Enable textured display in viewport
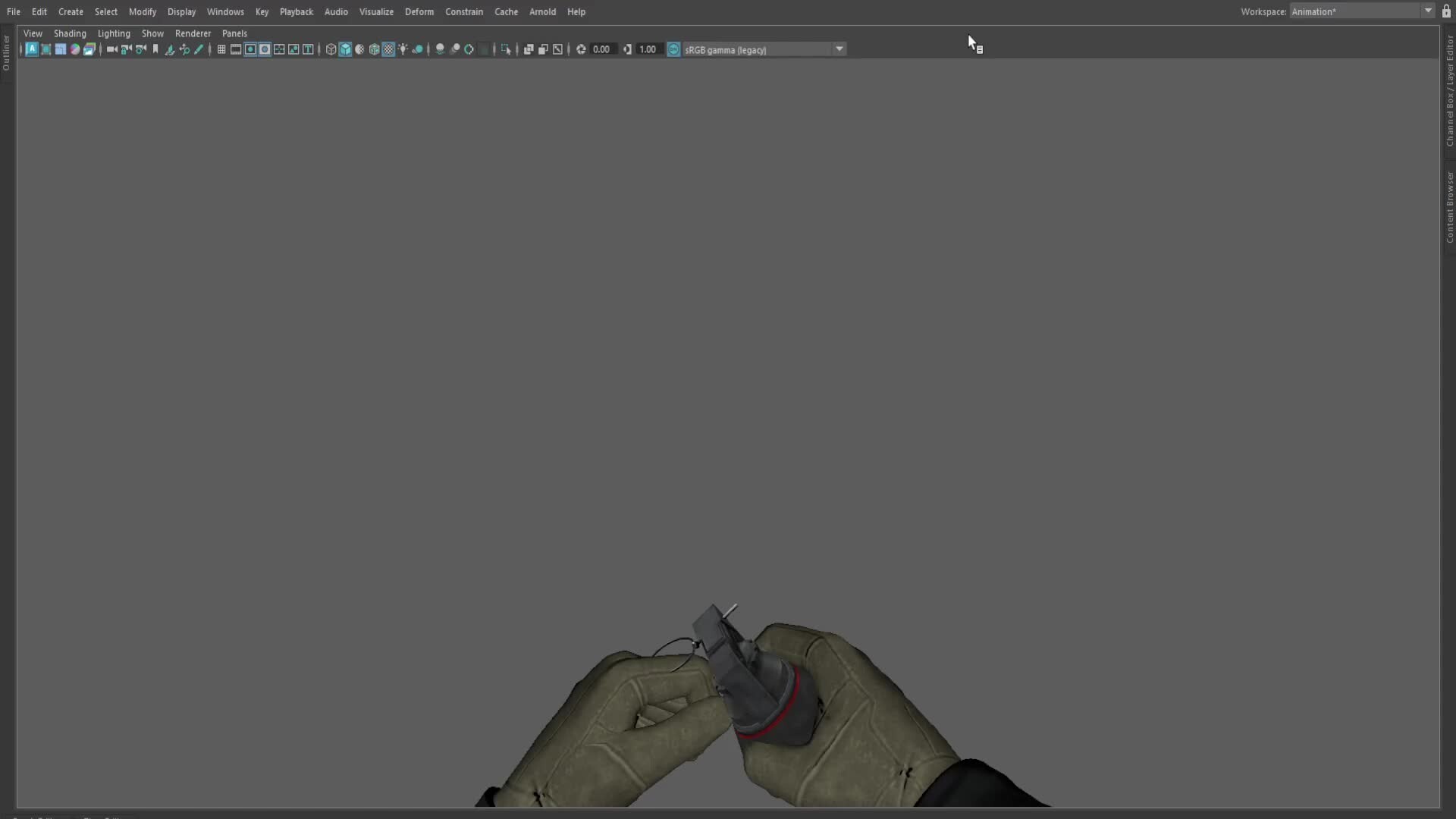 click(388, 49)
